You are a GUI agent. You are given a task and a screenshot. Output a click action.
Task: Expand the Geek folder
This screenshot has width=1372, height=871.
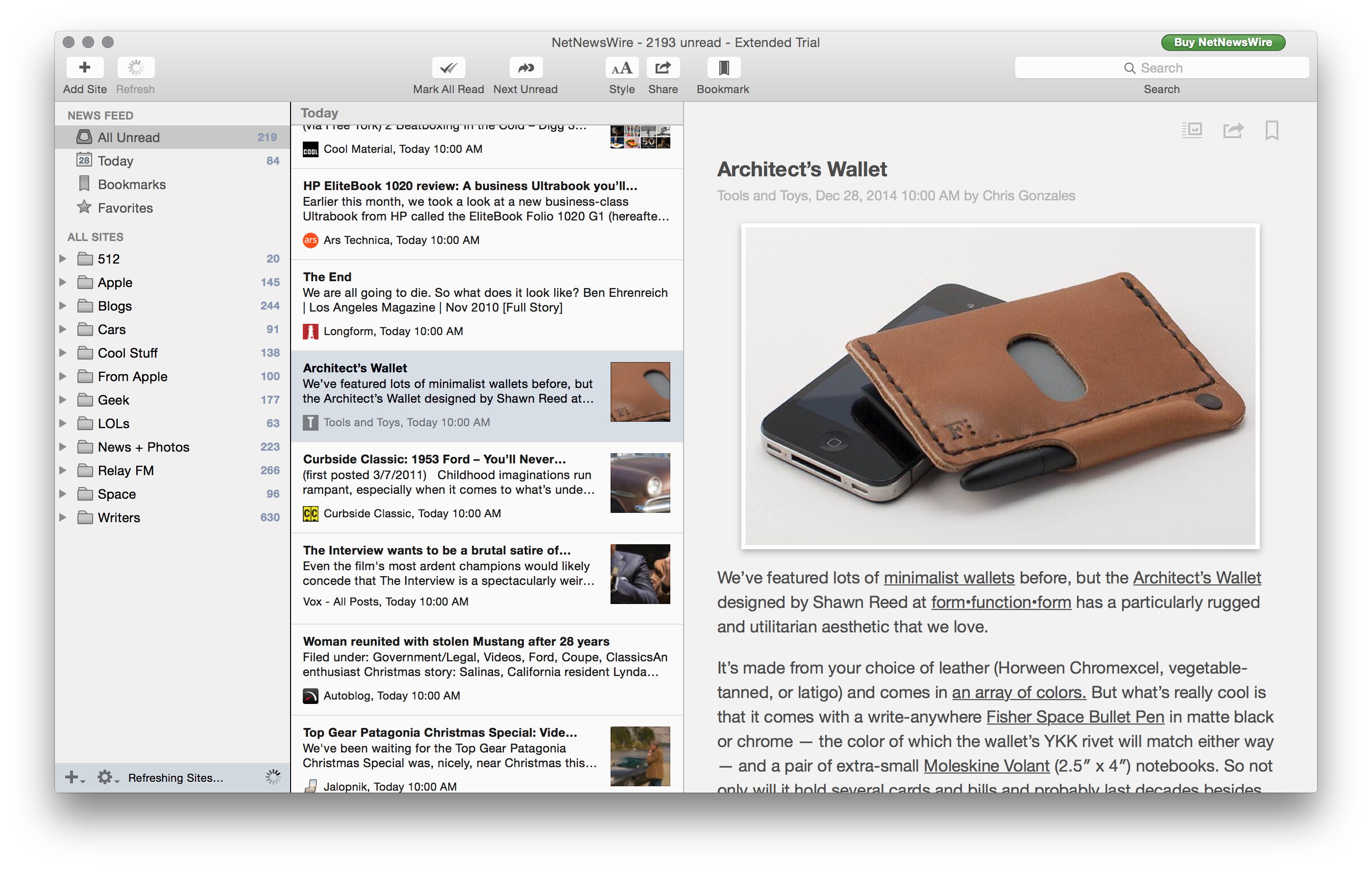[x=63, y=400]
